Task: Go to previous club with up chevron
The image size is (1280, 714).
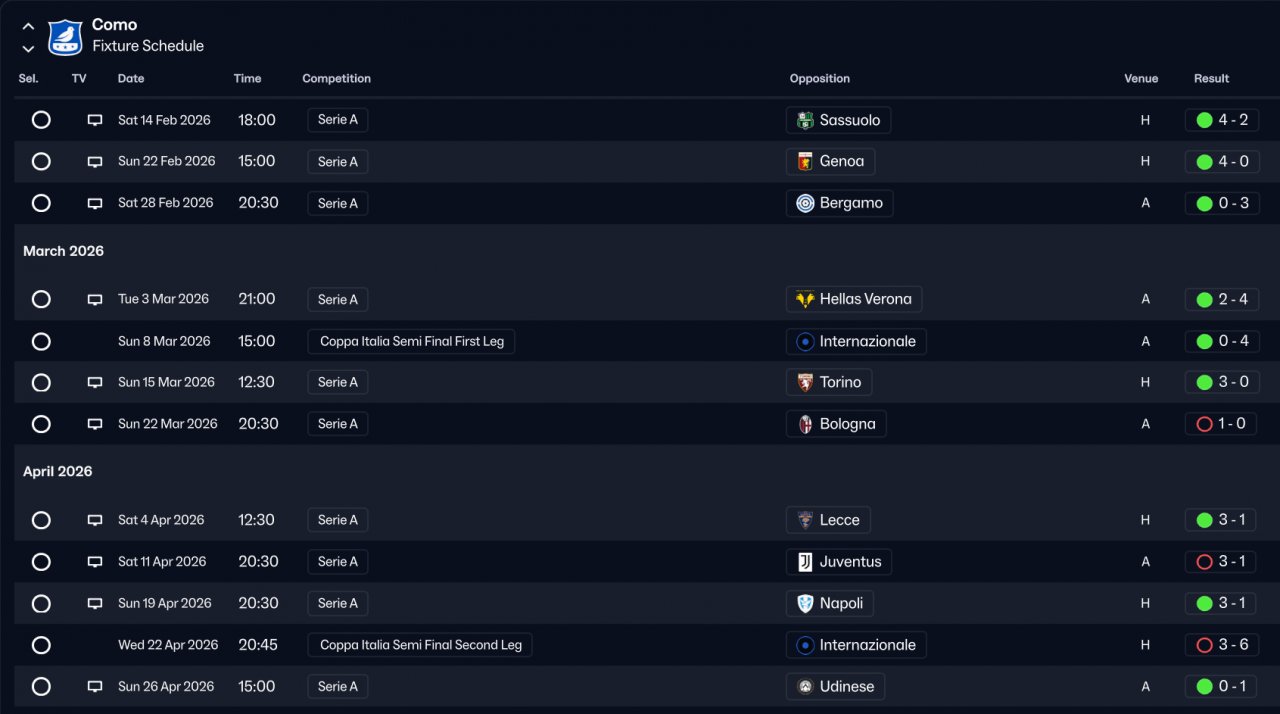Action: pyautogui.click(x=28, y=27)
